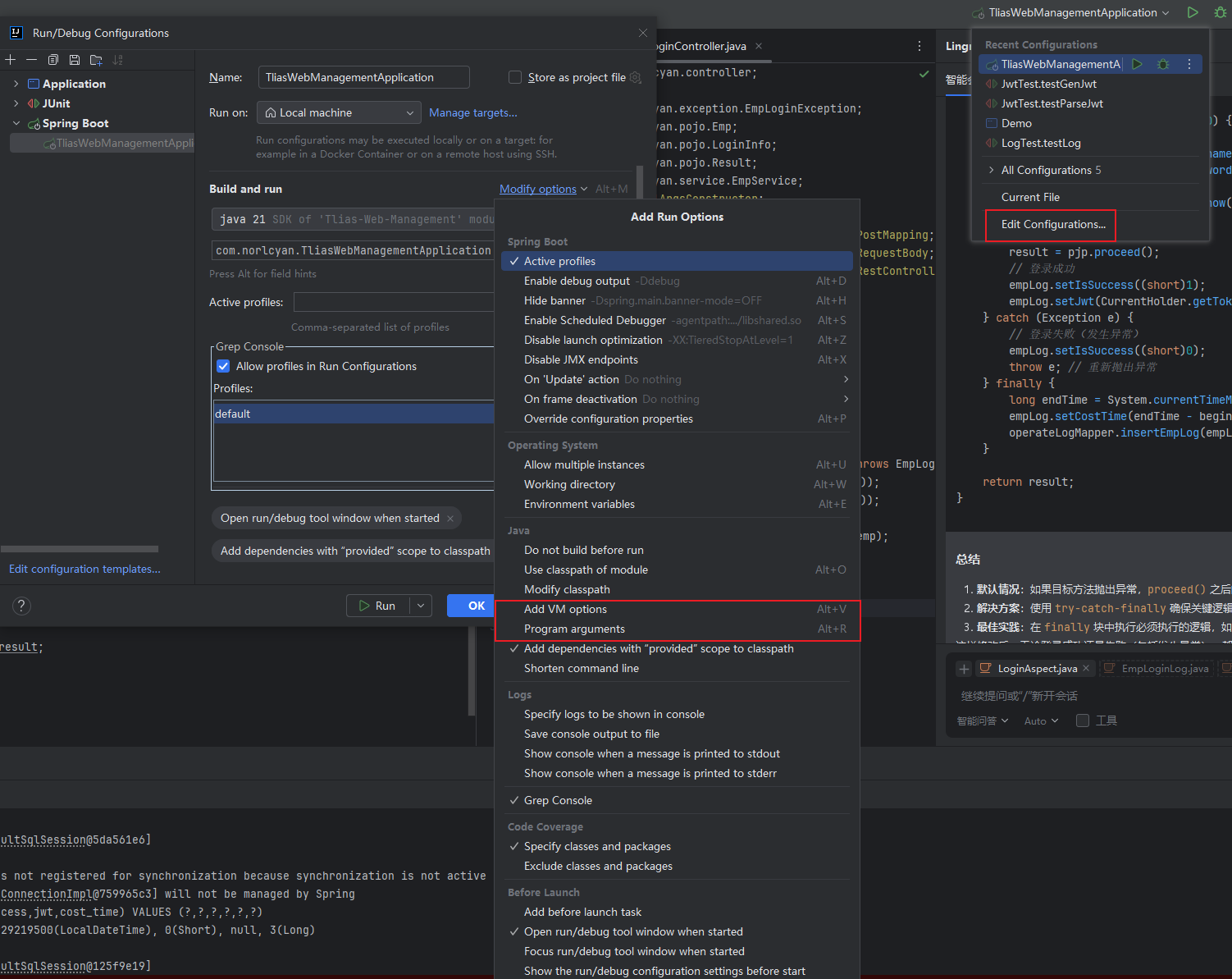Image resolution: width=1232 pixels, height=979 pixels.
Task: Toggle Specify classes and packages option
Action: click(x=677, y=846)
